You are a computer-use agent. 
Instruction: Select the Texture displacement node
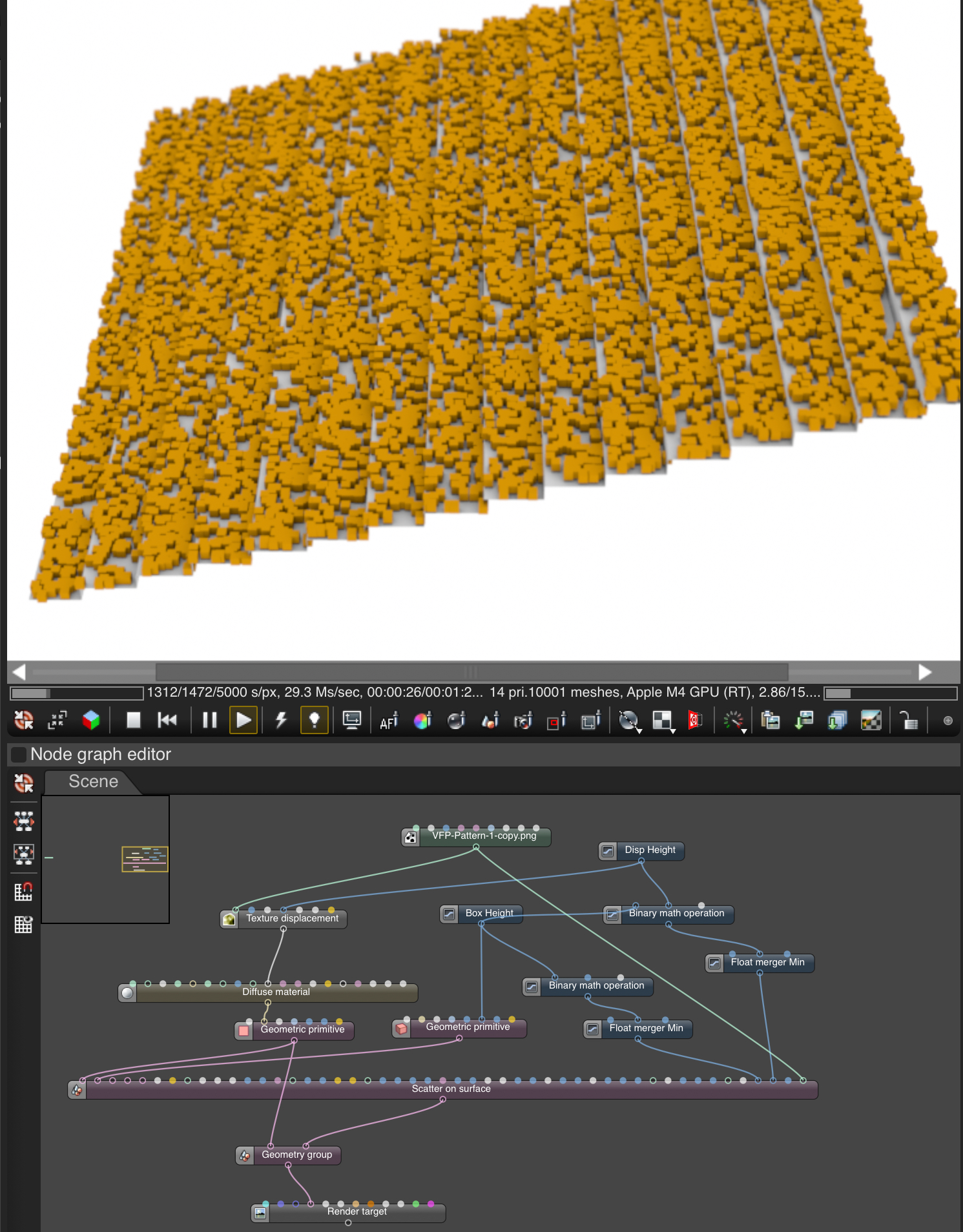point(284,918)
